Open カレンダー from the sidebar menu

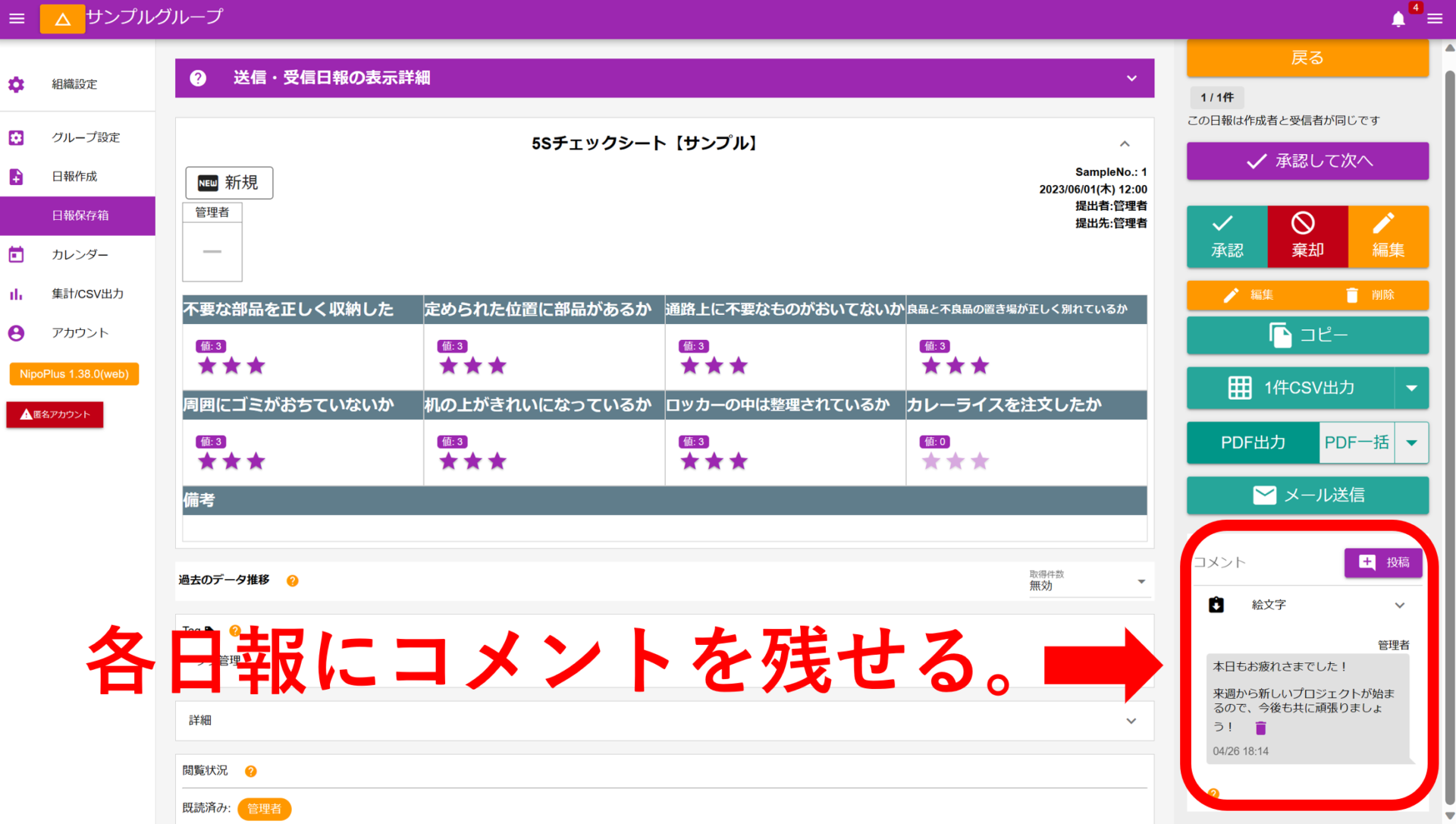78,254
